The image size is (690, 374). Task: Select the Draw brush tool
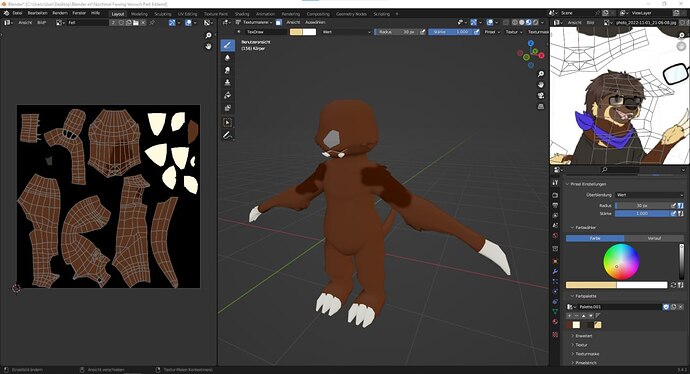[228, 45]
